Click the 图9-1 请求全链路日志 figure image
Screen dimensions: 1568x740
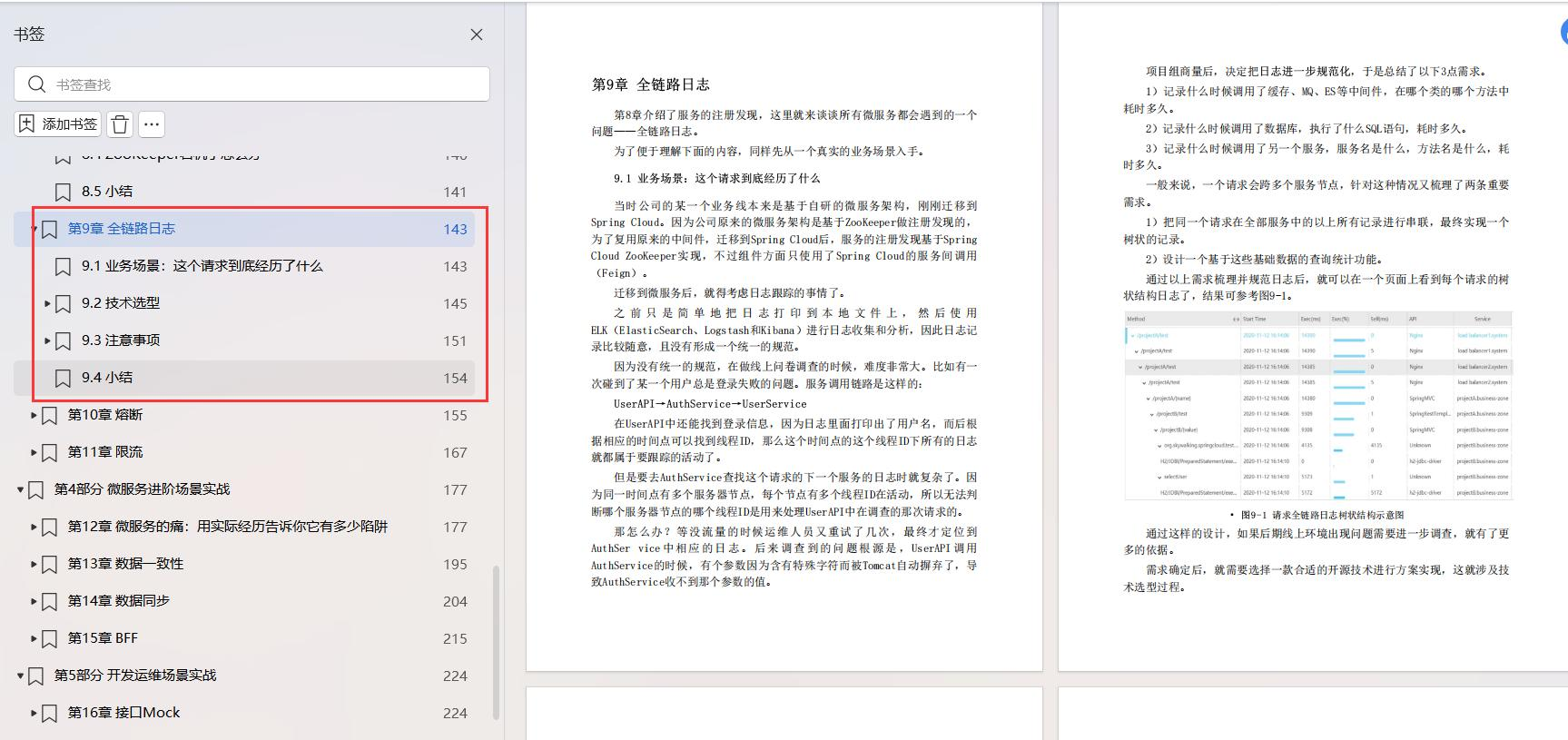(x=1318, y=406)
